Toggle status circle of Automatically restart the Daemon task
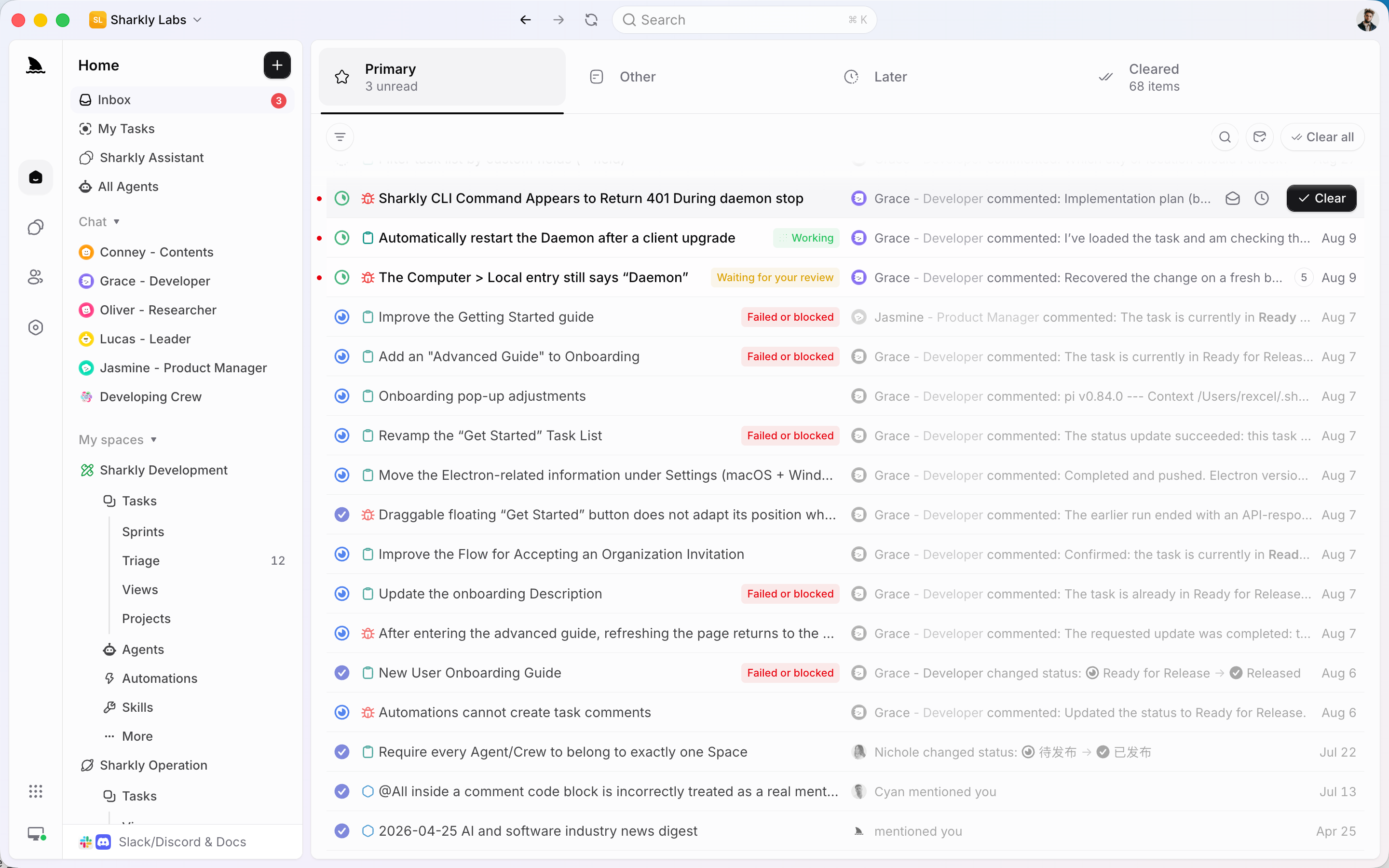The height and width of the screenshot is (868, 1389). 342,238
